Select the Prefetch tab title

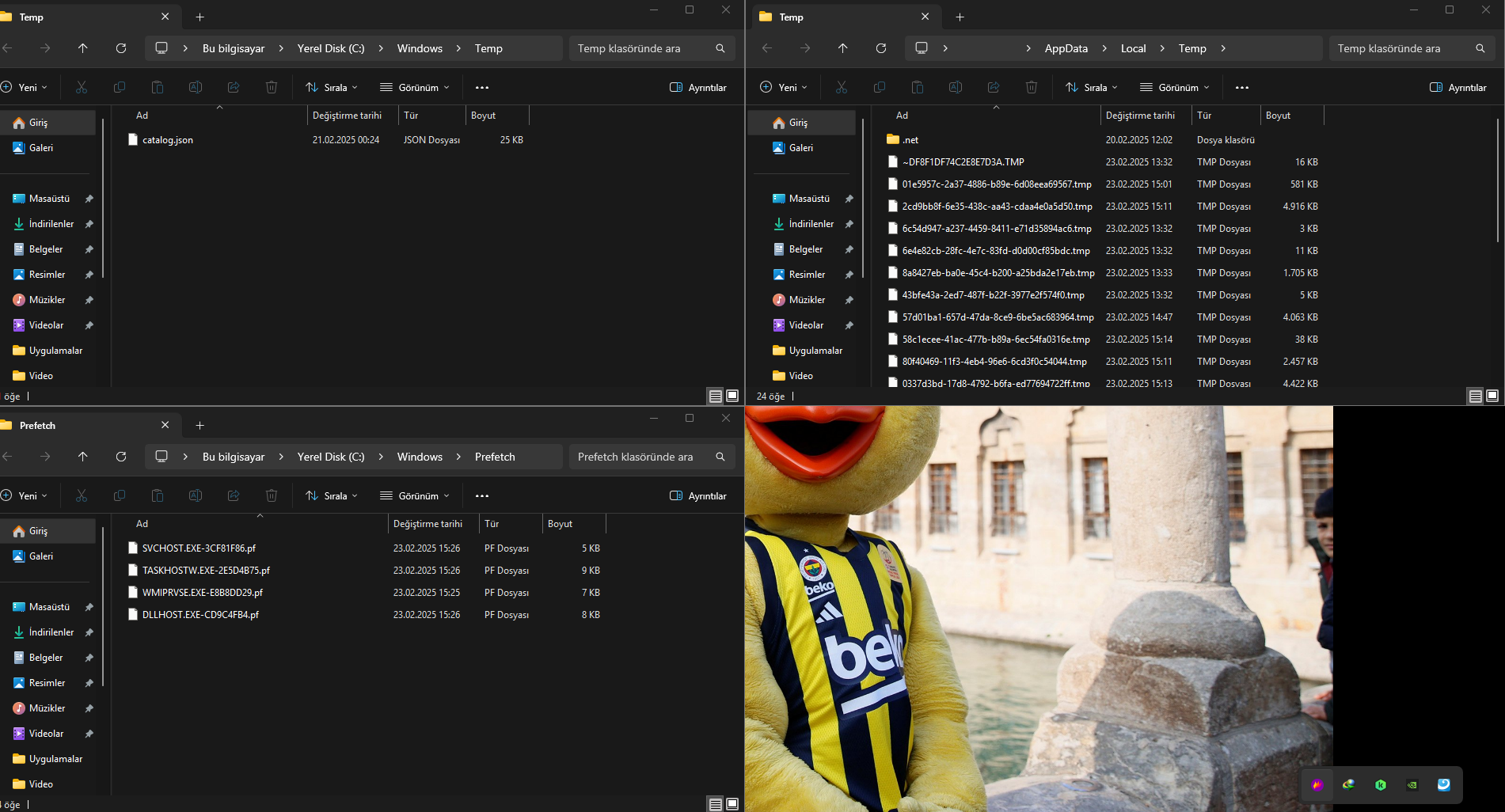(x=37, y=426)
